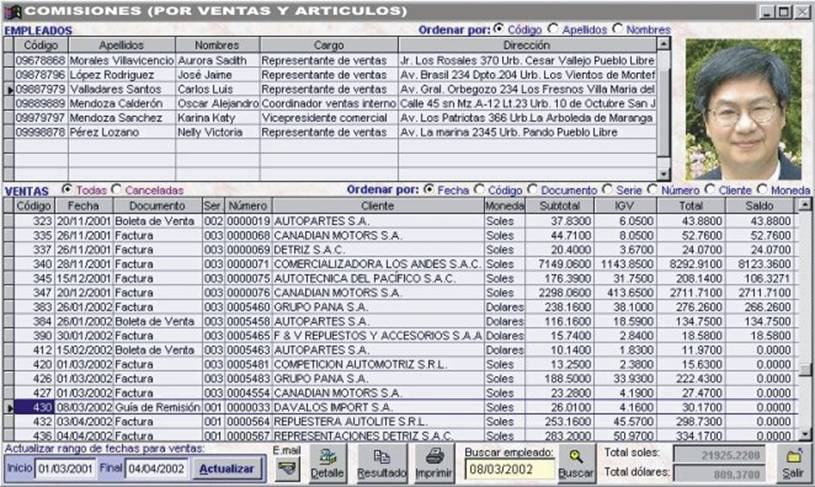815x487 pixels.
Task: Select the Canceladas sales filter
Action: point(116,190)
